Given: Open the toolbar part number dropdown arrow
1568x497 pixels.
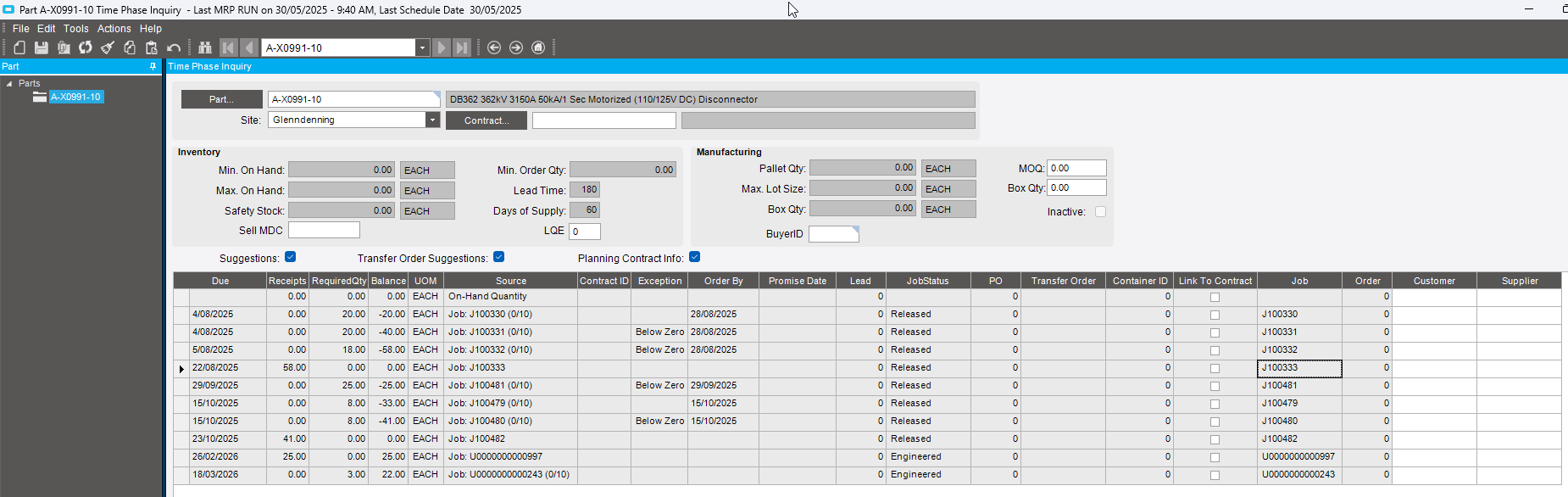Looking at the screenshot, I should (422, 47).
